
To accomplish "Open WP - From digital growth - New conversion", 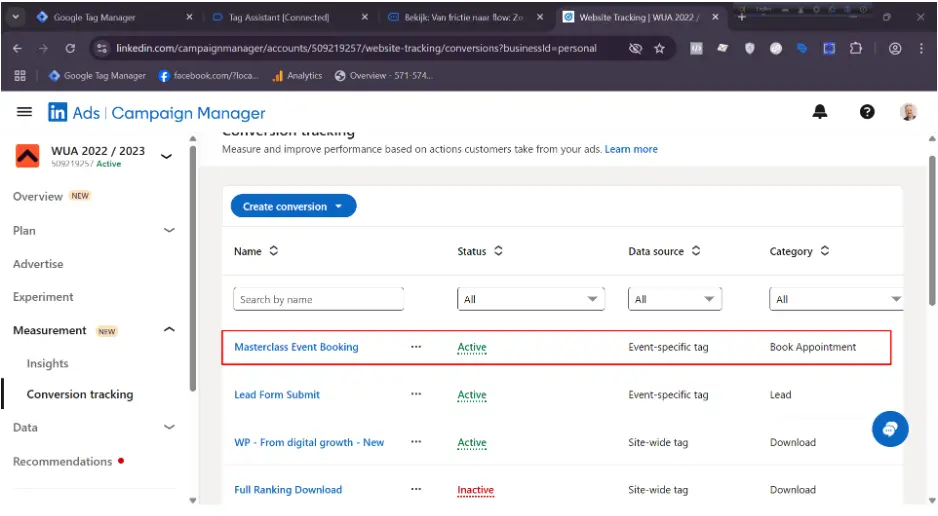I will [x=309, y=442].
